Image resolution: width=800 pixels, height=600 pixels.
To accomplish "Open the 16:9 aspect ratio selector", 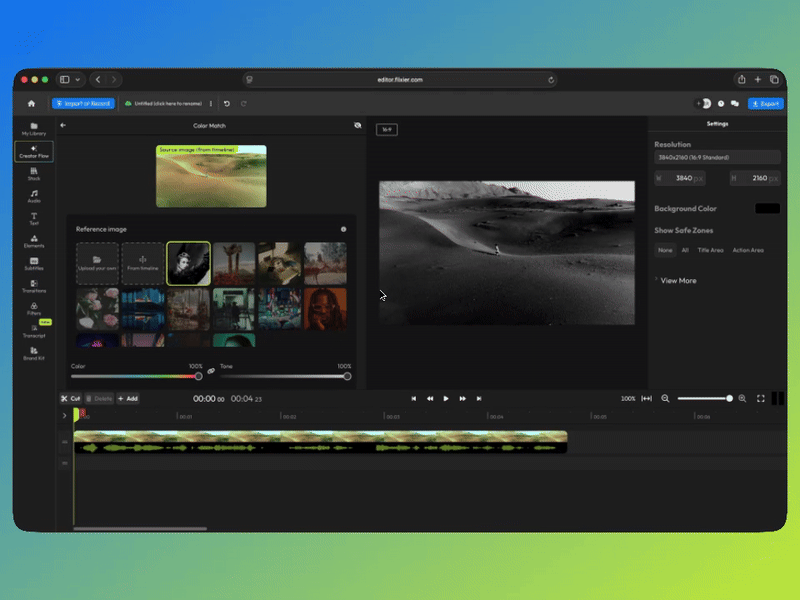I will pos(387,129).
